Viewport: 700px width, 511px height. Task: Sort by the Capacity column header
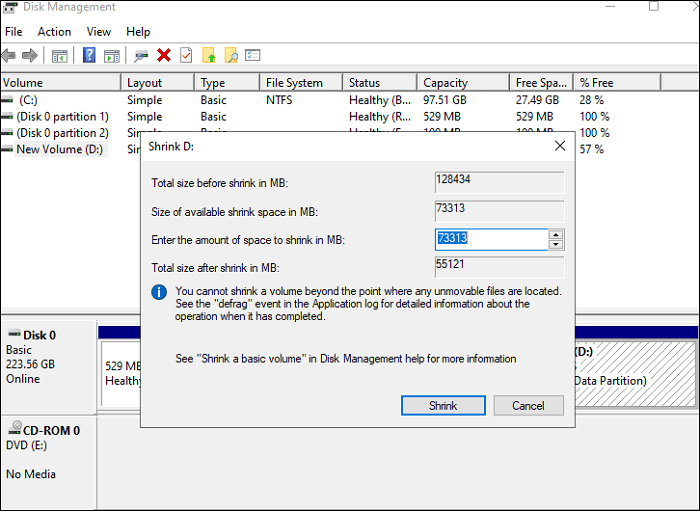(445, 83)
